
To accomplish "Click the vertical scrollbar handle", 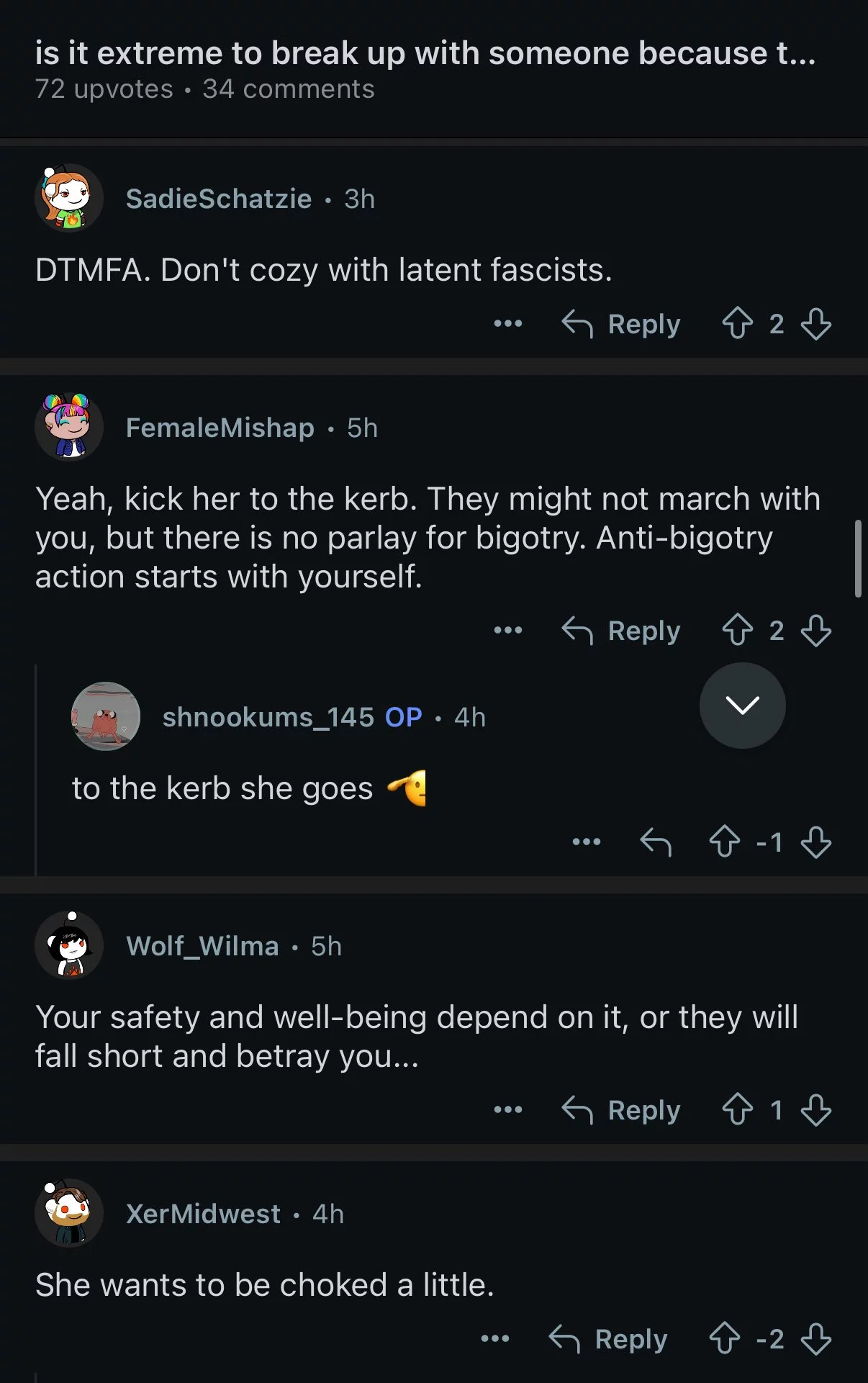I will click(857, 559).
